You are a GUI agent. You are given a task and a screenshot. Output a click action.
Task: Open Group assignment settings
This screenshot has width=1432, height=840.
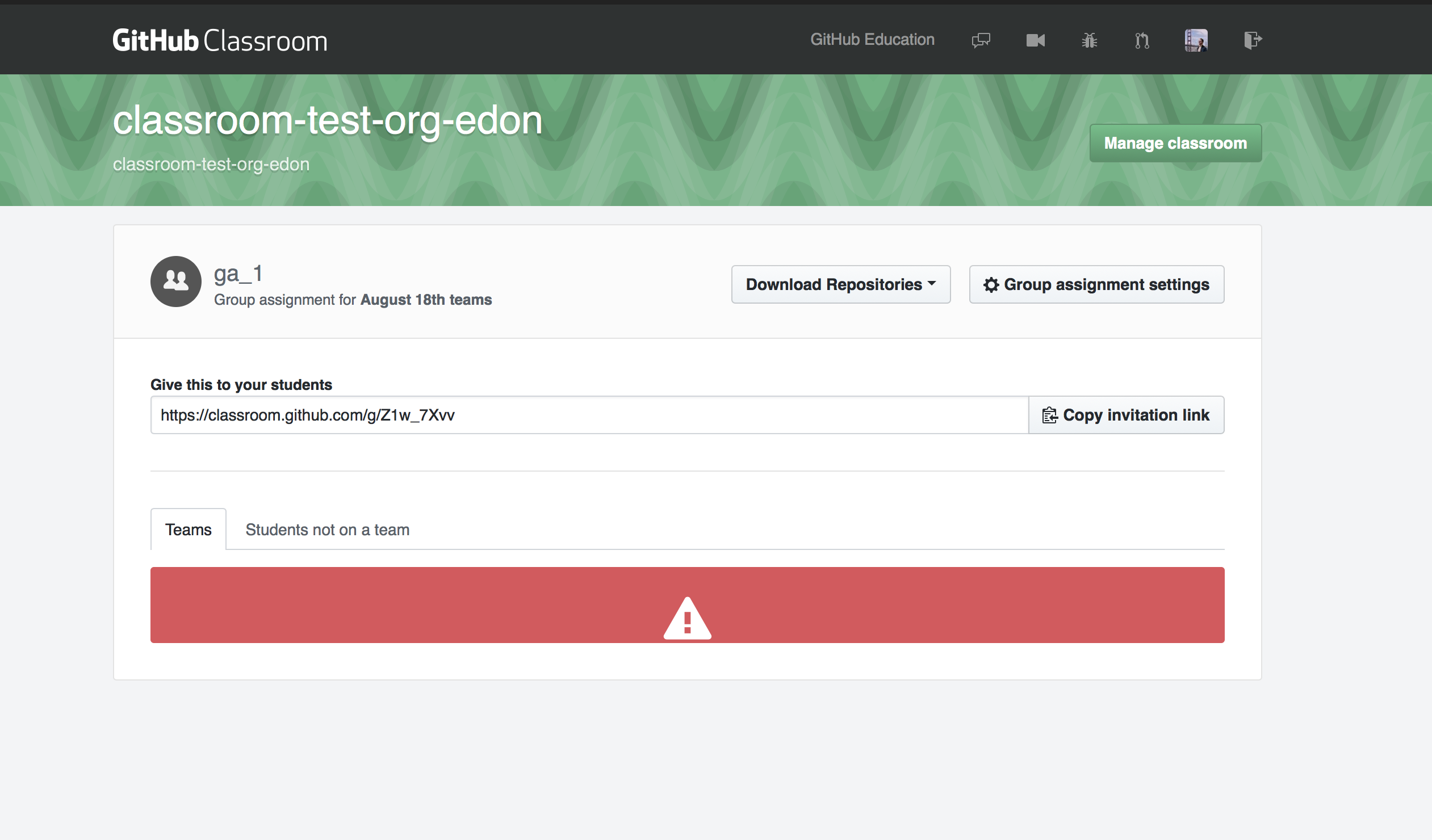pos(1096,284)
